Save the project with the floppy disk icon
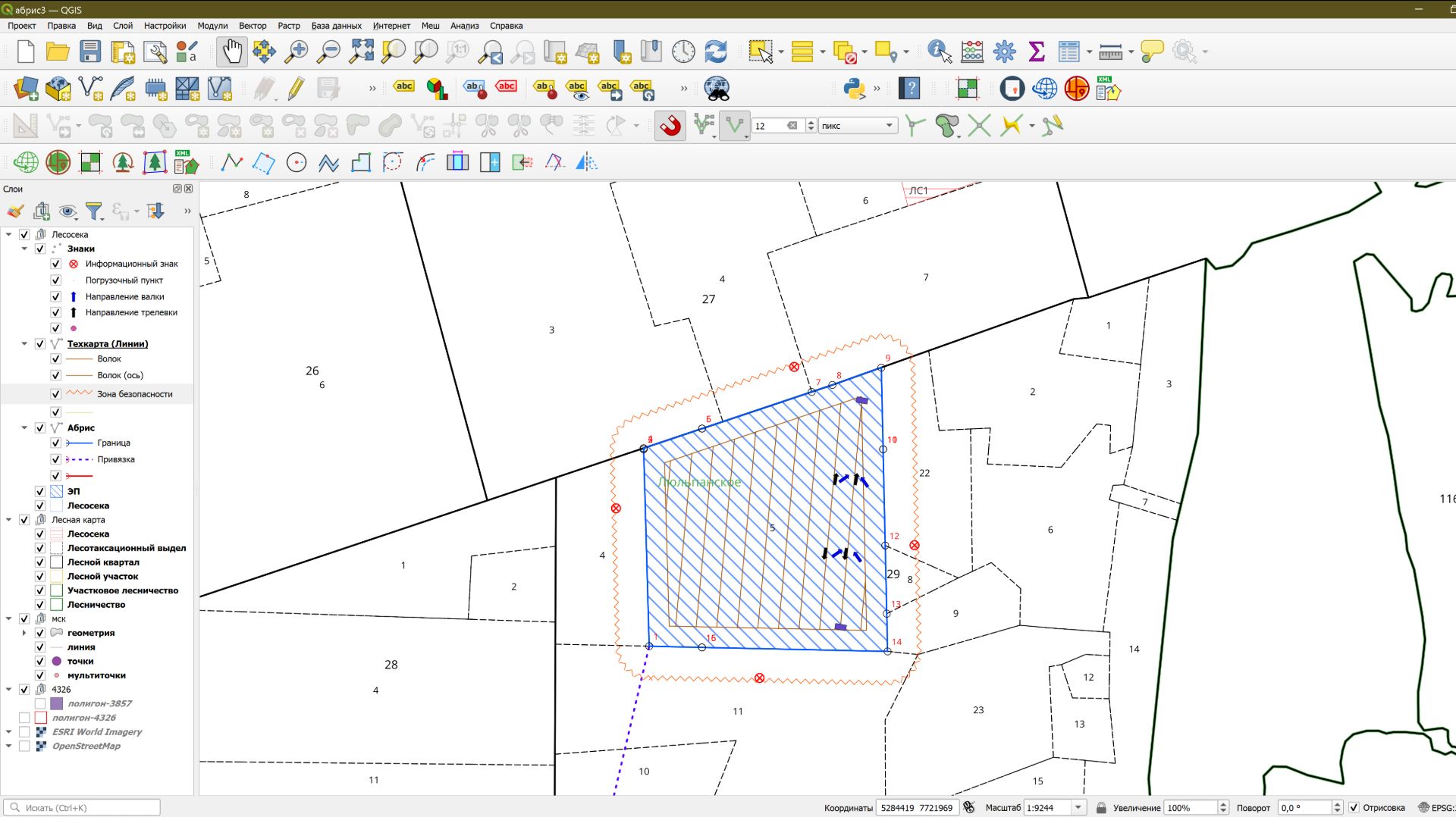1456x817 pixels. pyautogui.click(x=90, y=52)
